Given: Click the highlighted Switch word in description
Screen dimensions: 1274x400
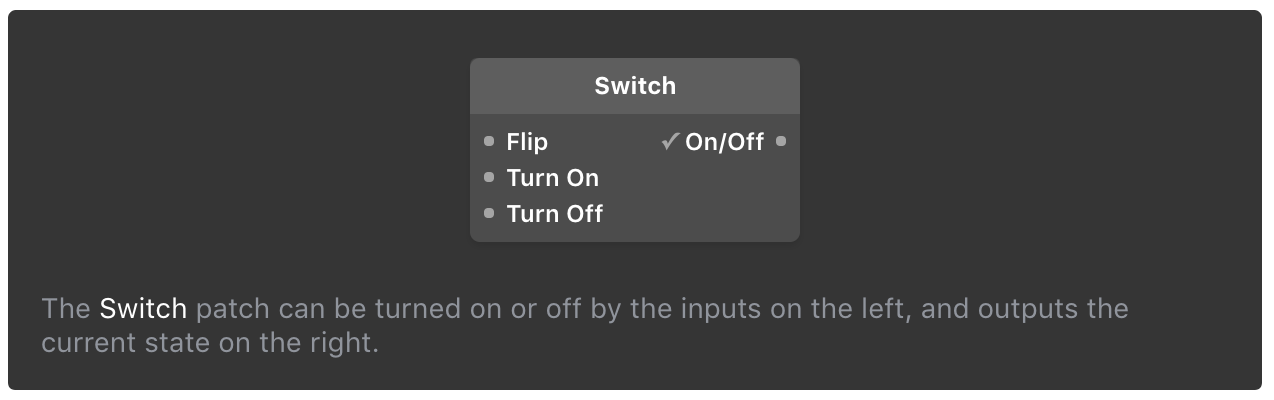Looking at the screenshot, I should coord(143,308).
